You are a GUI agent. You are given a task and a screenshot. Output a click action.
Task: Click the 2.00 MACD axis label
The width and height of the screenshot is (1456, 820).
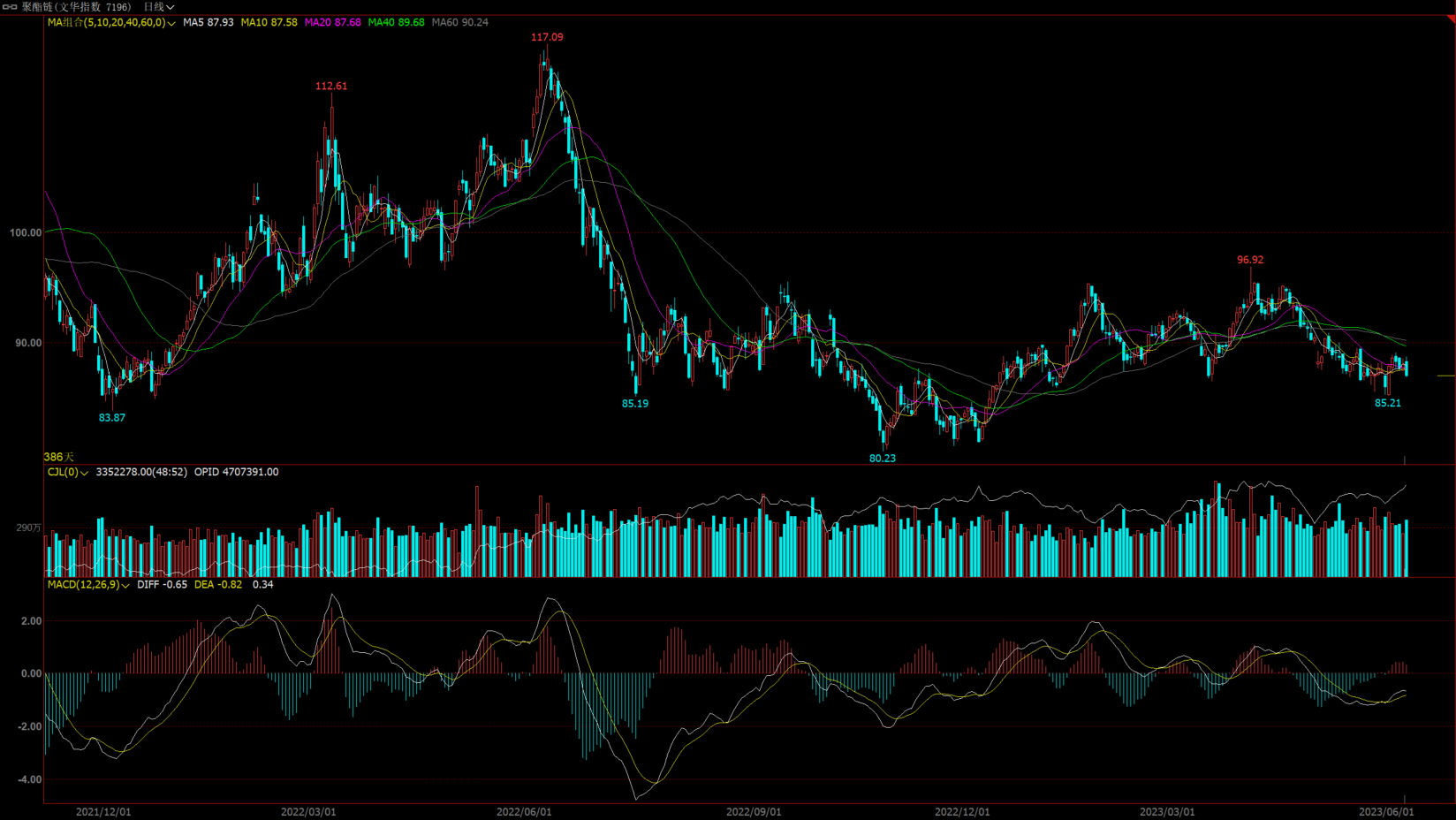coord(31,621)
